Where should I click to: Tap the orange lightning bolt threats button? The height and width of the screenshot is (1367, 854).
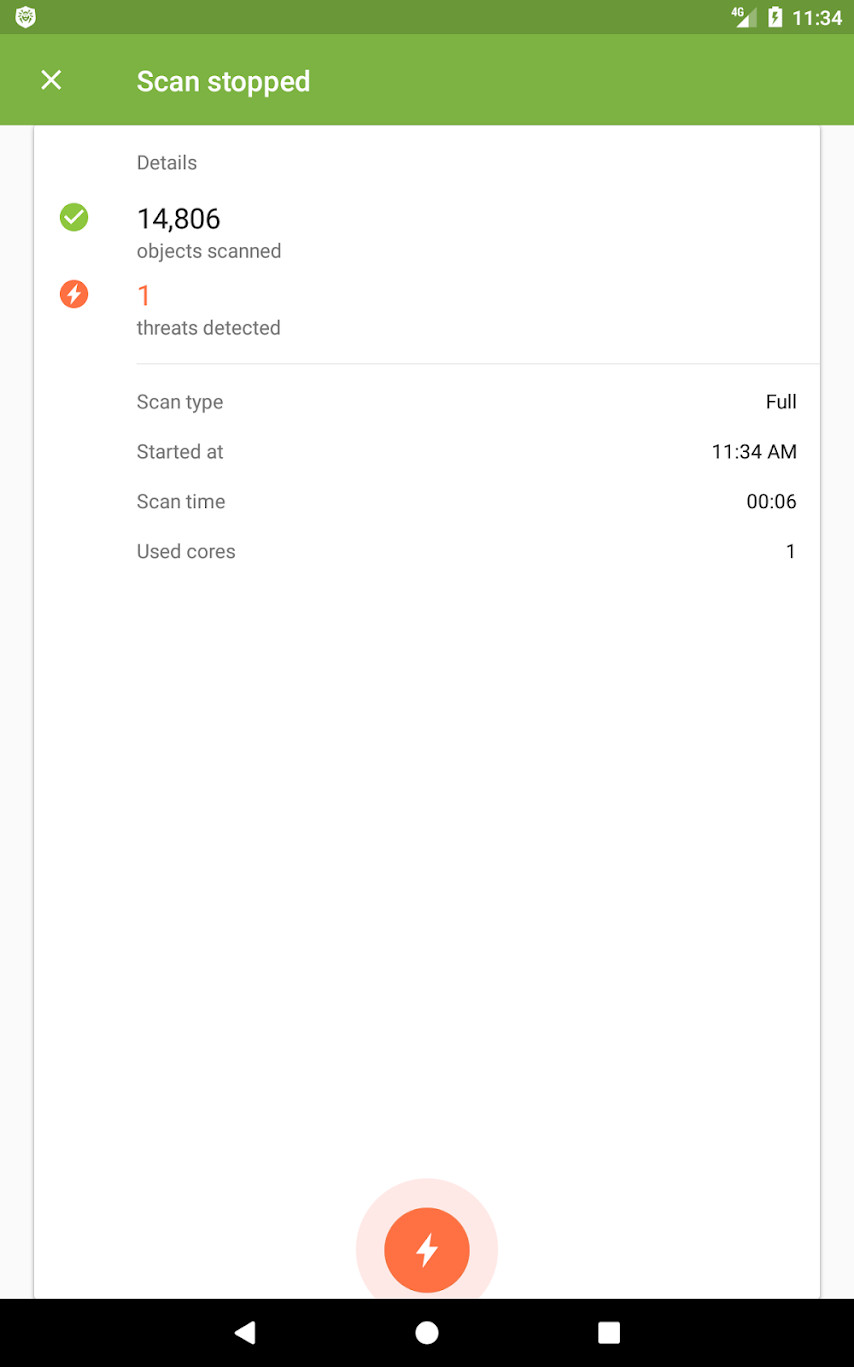pos(427,1250)
